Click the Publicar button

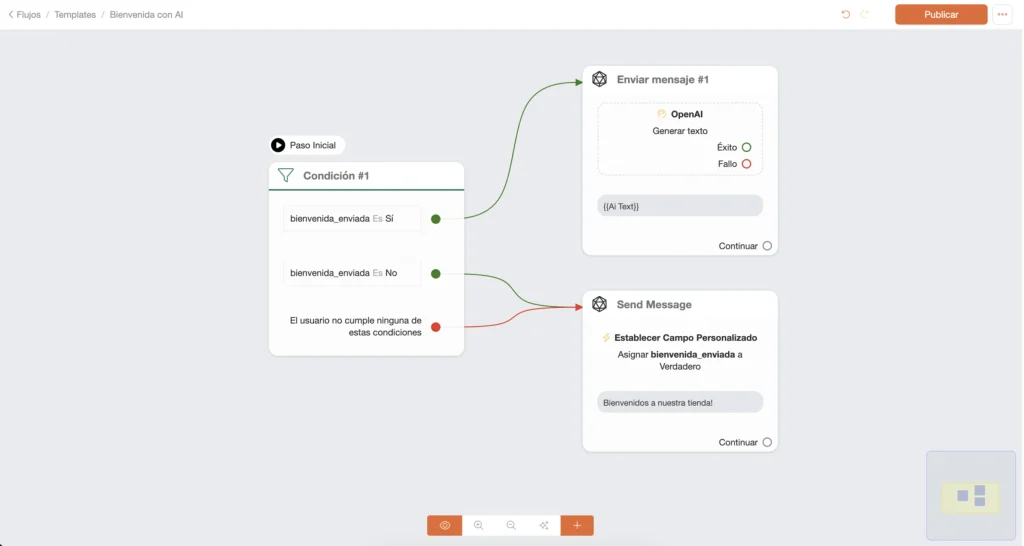pyautogui.click(x=941, y=14)
